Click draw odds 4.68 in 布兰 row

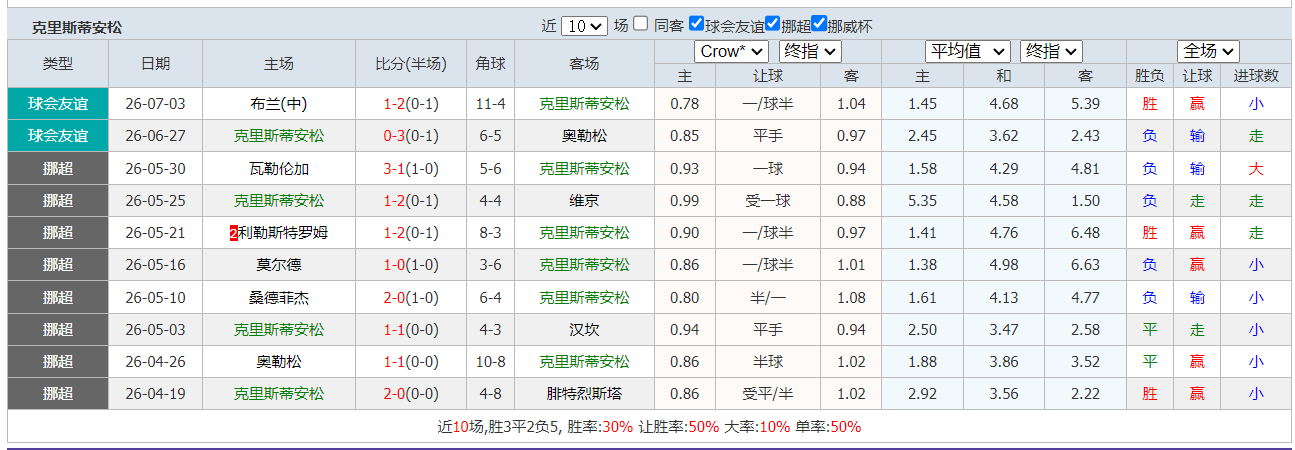tap(1003, 104)
